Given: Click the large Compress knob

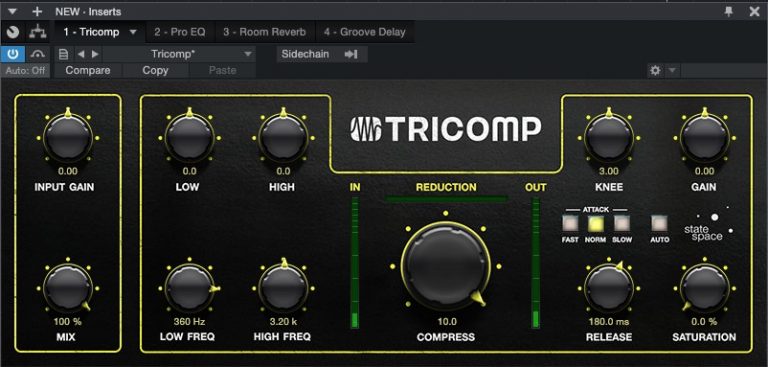Looking at the screenshot, I should [445, 266].
